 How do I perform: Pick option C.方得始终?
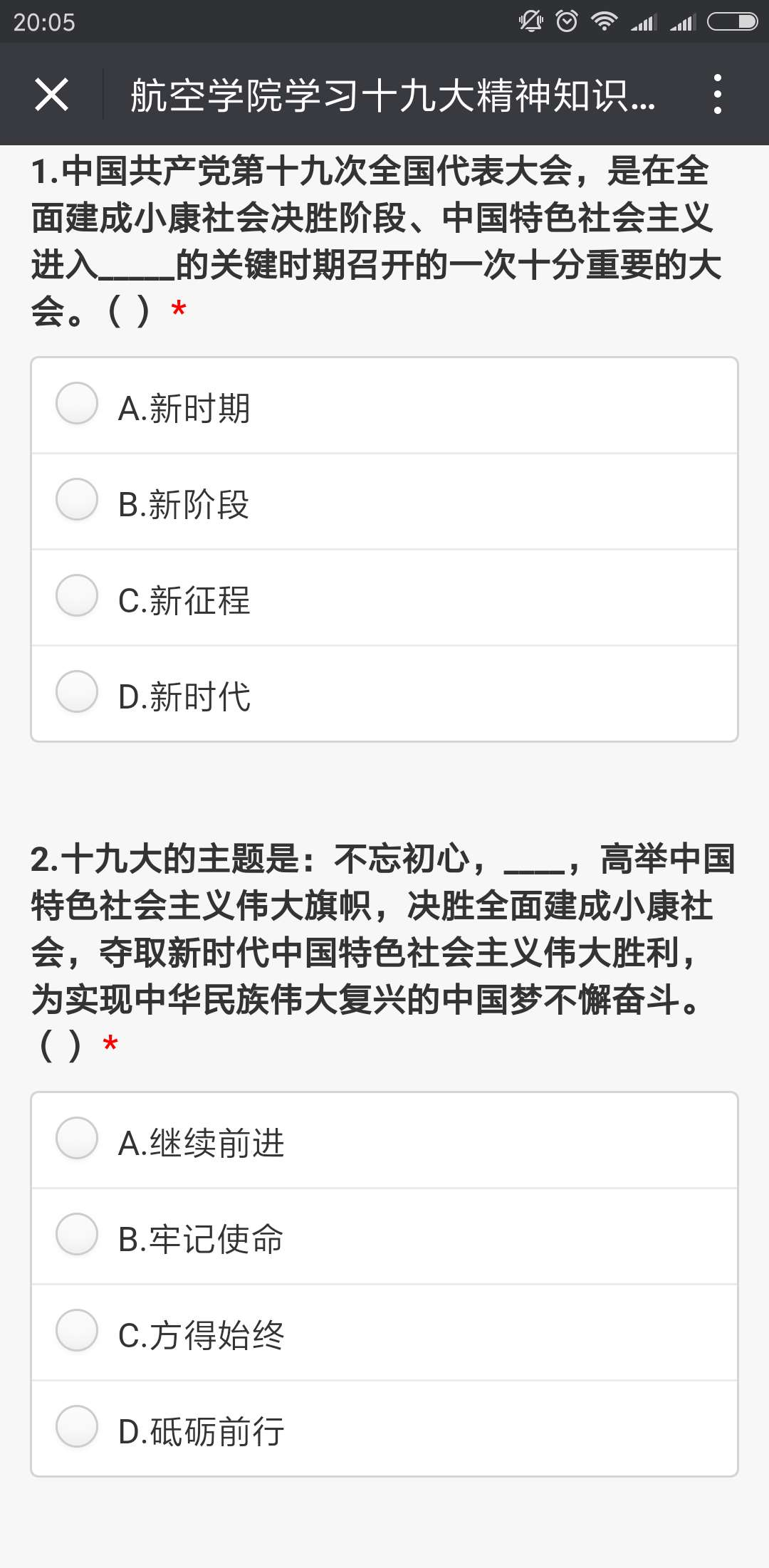click(77, 1331)
